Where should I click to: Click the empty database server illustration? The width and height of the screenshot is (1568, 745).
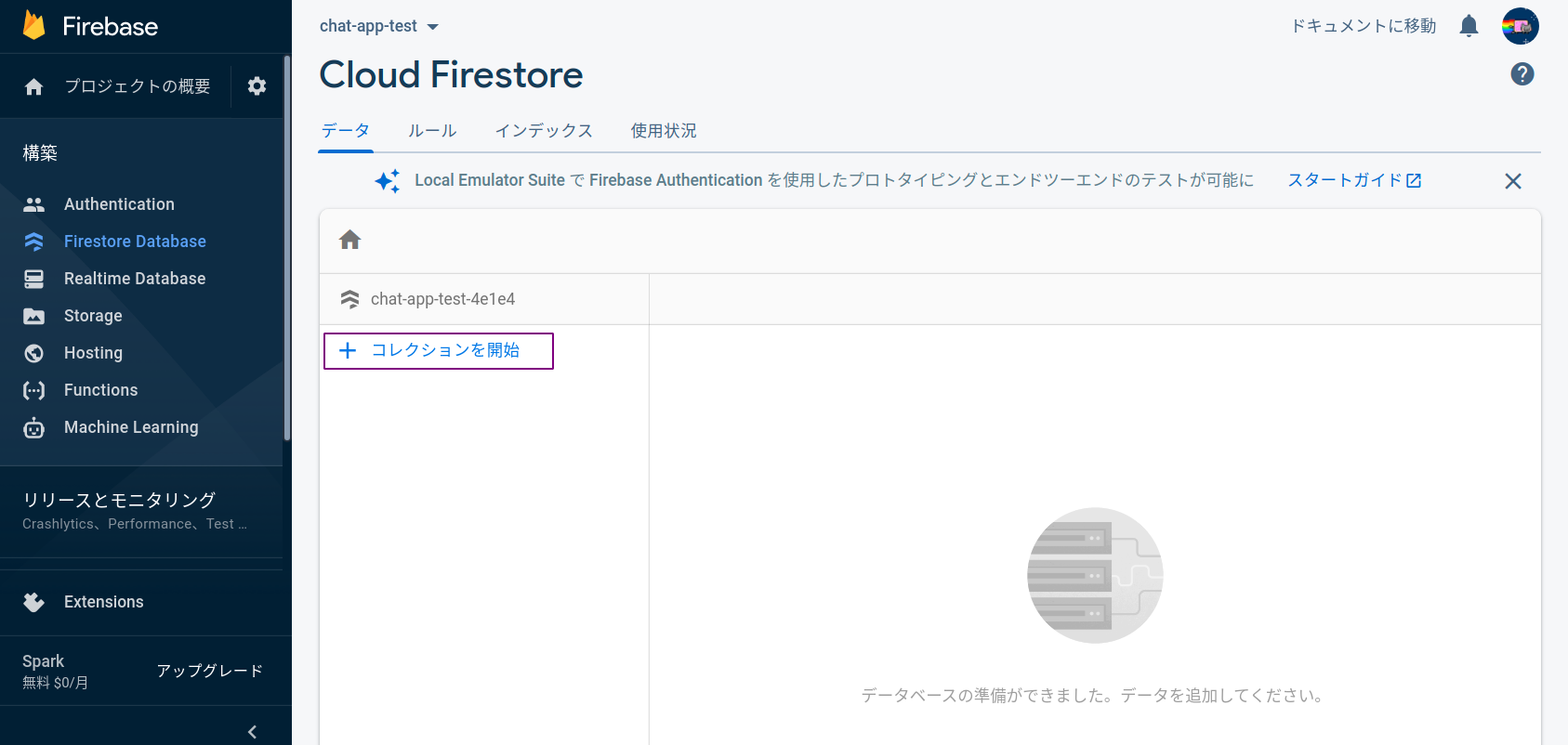[x=1095, y=576]
